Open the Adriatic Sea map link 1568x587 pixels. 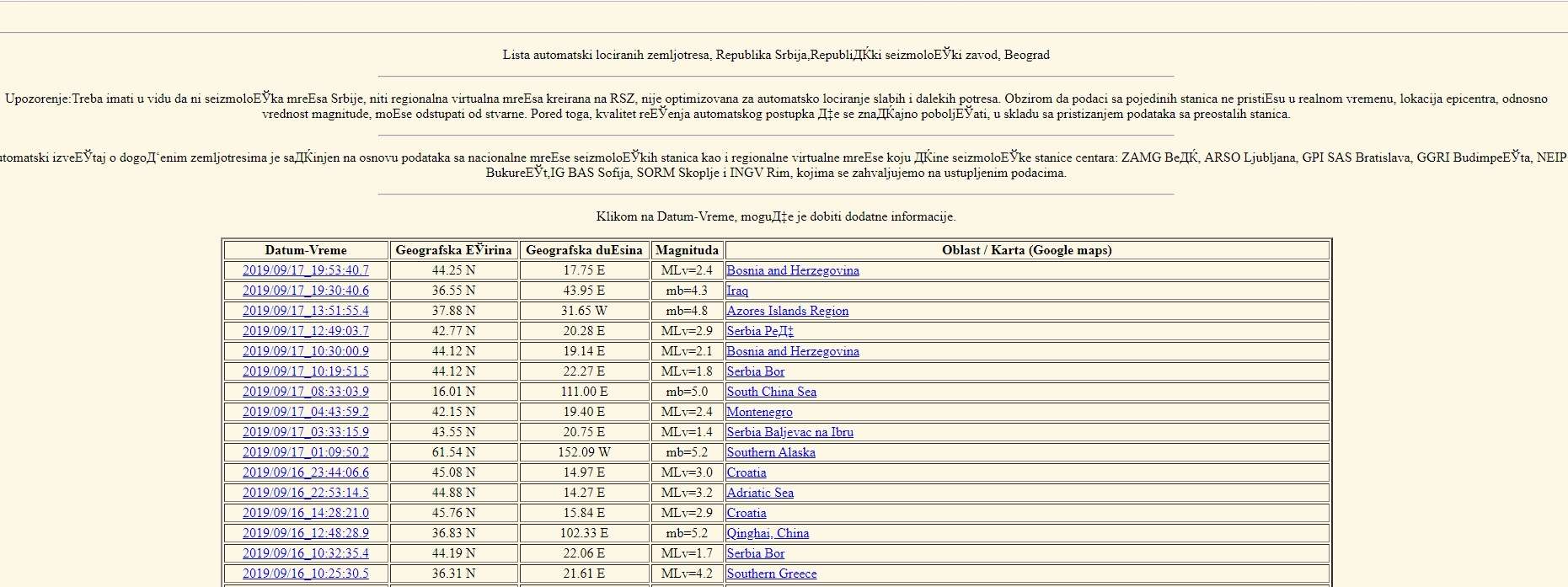pyautogui.click(x=760, y=493)
